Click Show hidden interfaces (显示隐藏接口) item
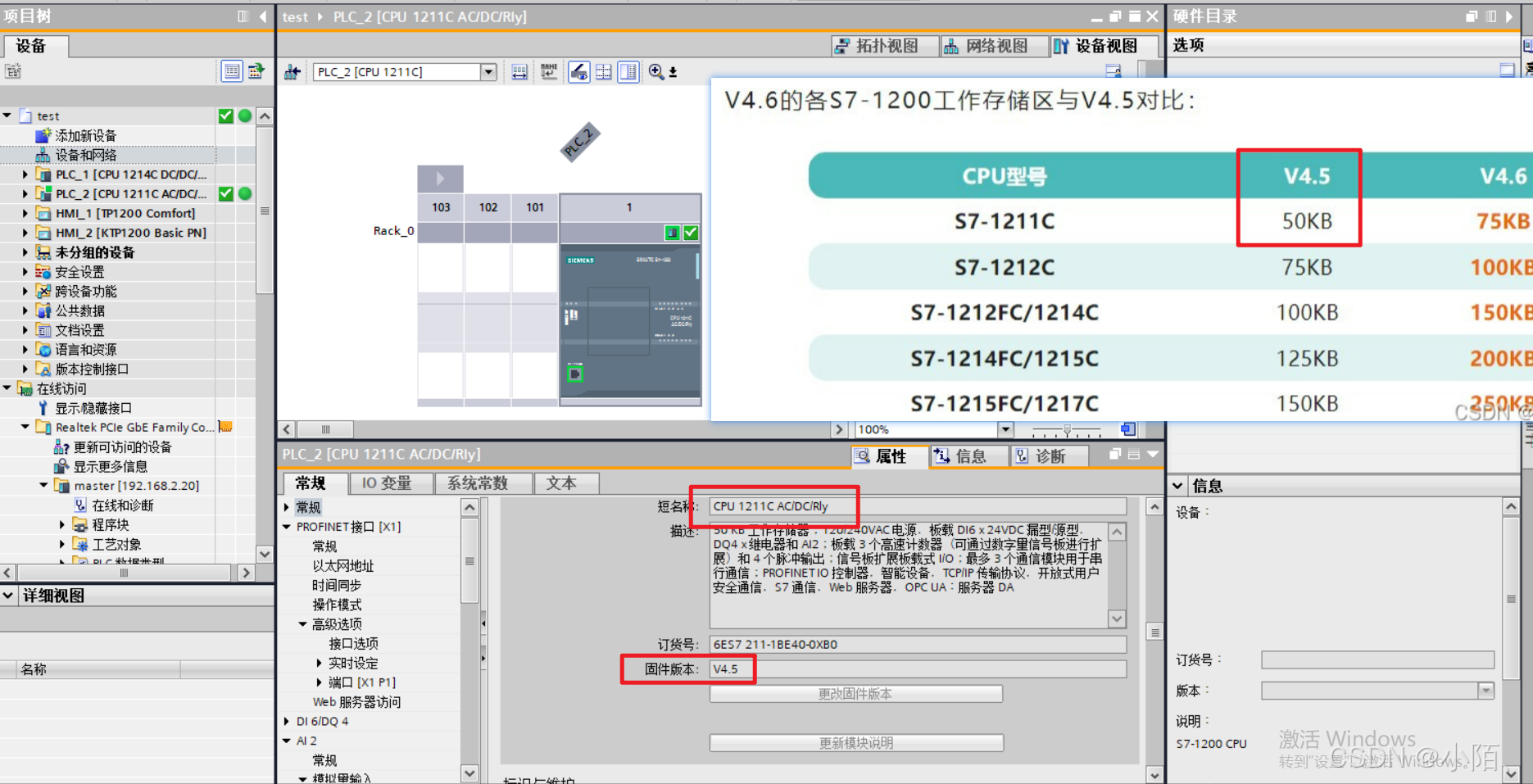Screen dimensions: 1533x784 93,408
